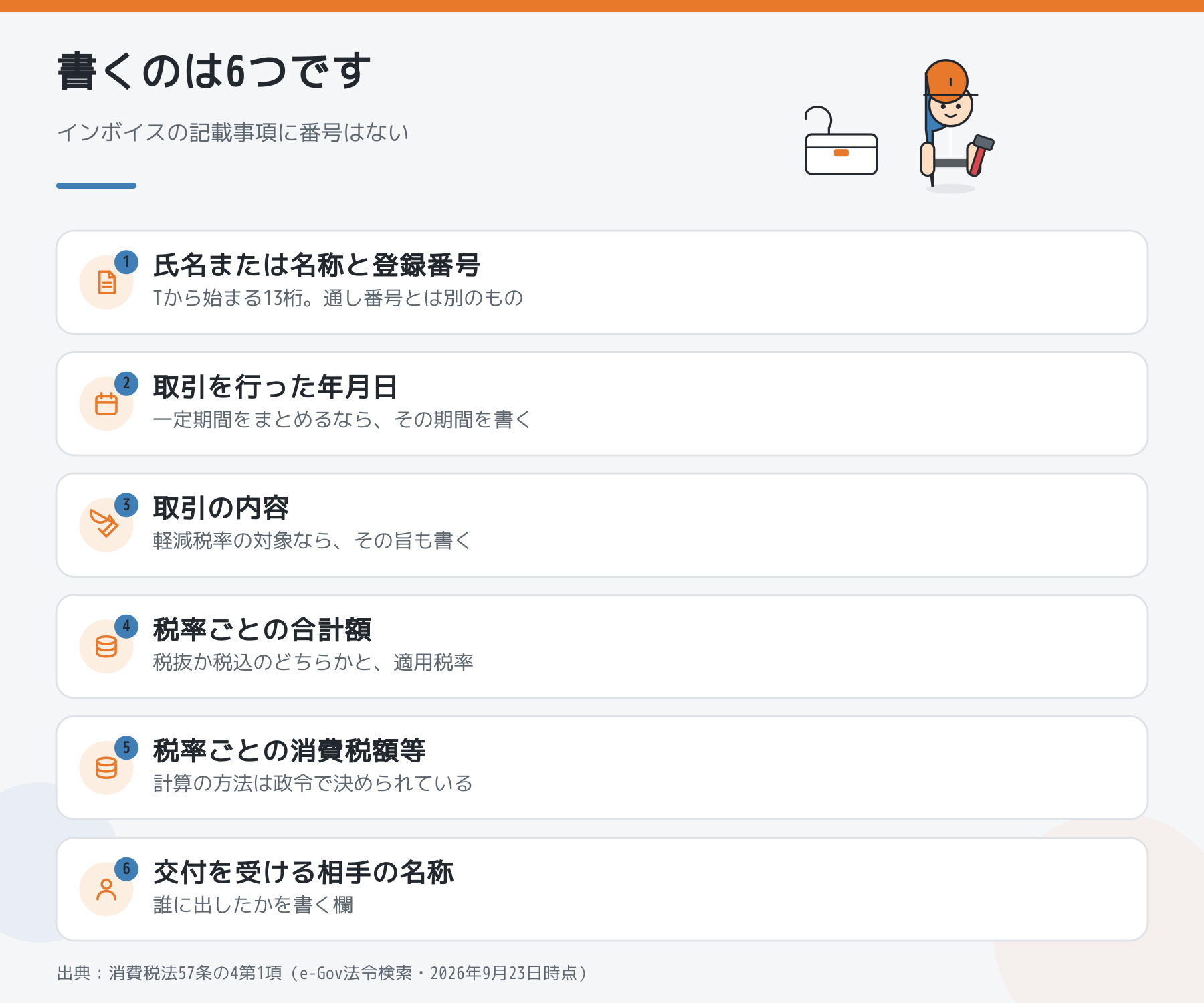This screenshot has height=1003, width=1204.
Task: Click the main title 書くのは6つです
Action: 213,71
